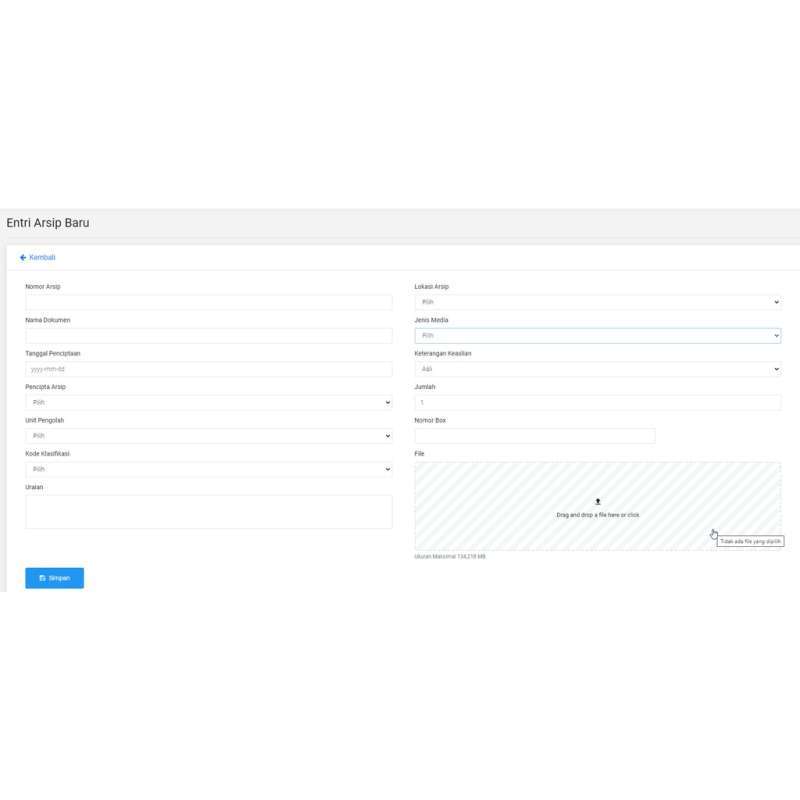Open the Pencipta Arsip dropdown
Image resolution: width=800 pixels, height=800 pixels.
point(207,401)
